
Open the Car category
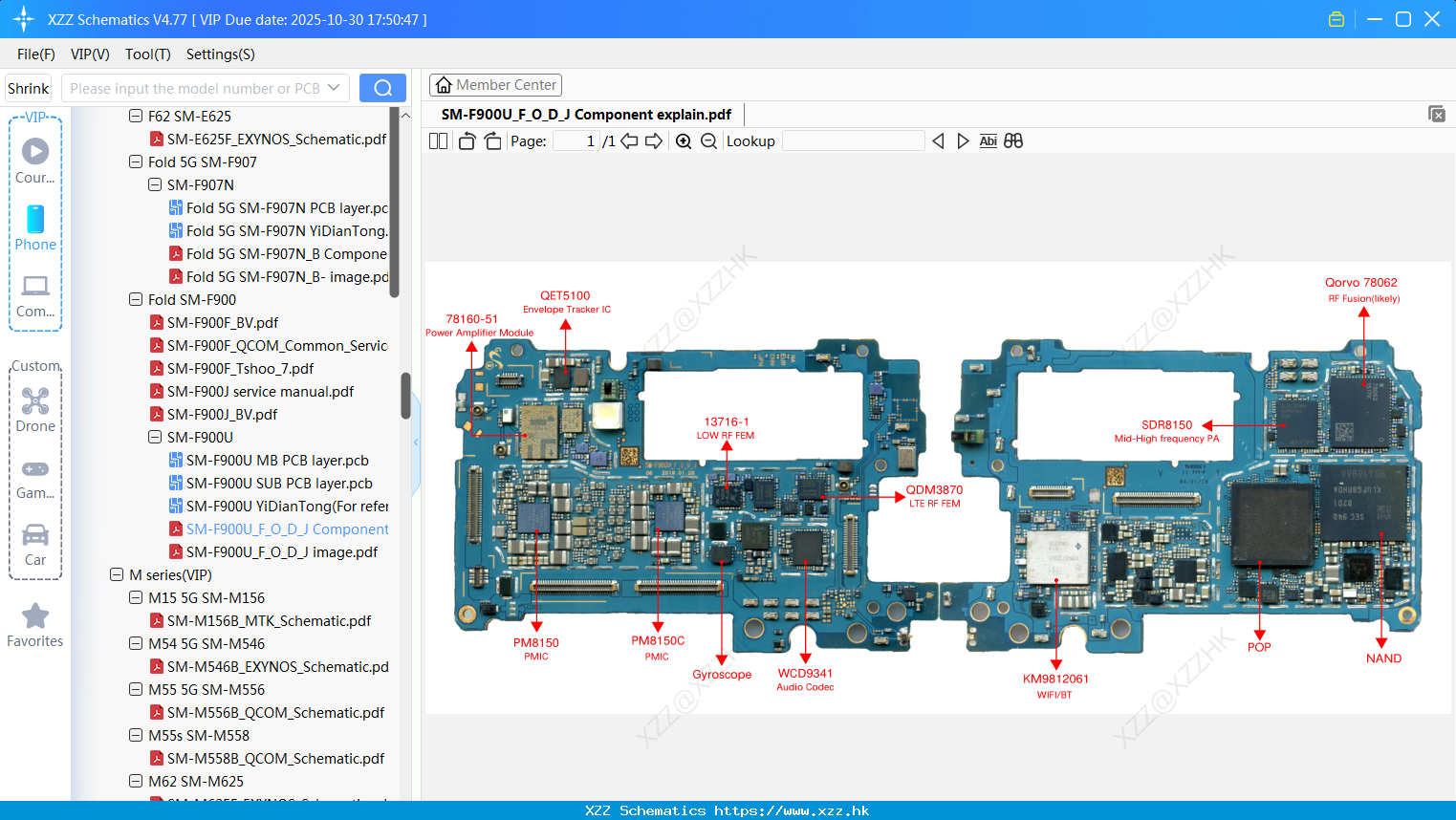pyautogui.click(x=35, y=545)
